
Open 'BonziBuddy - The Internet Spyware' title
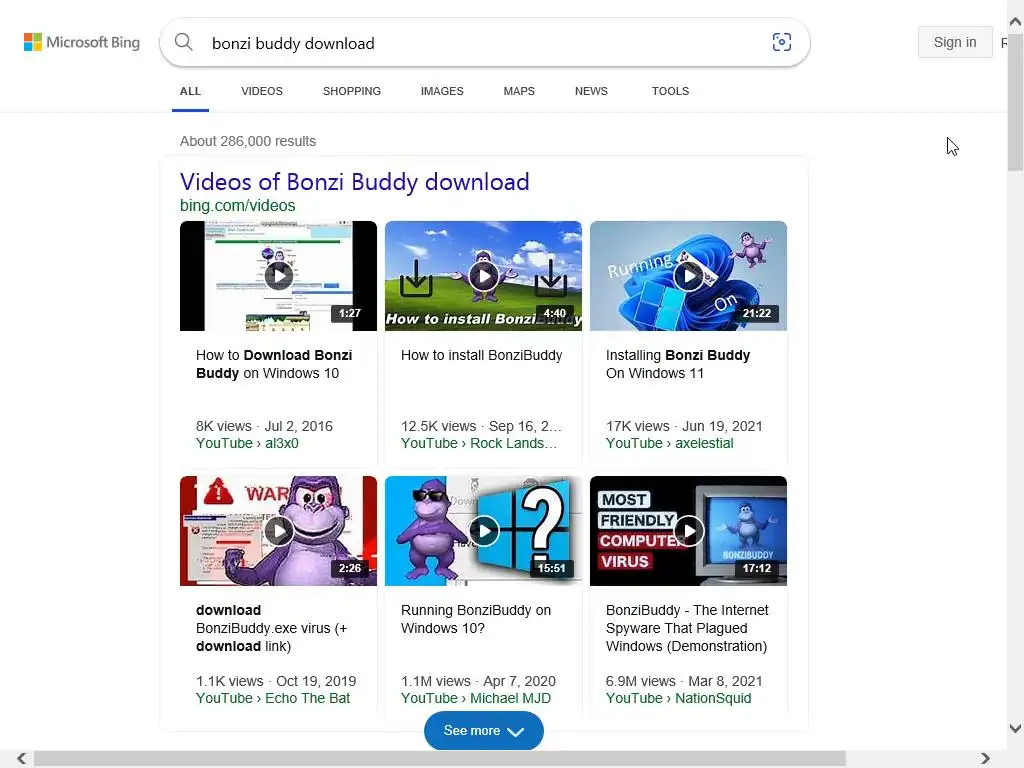point(687,628)
